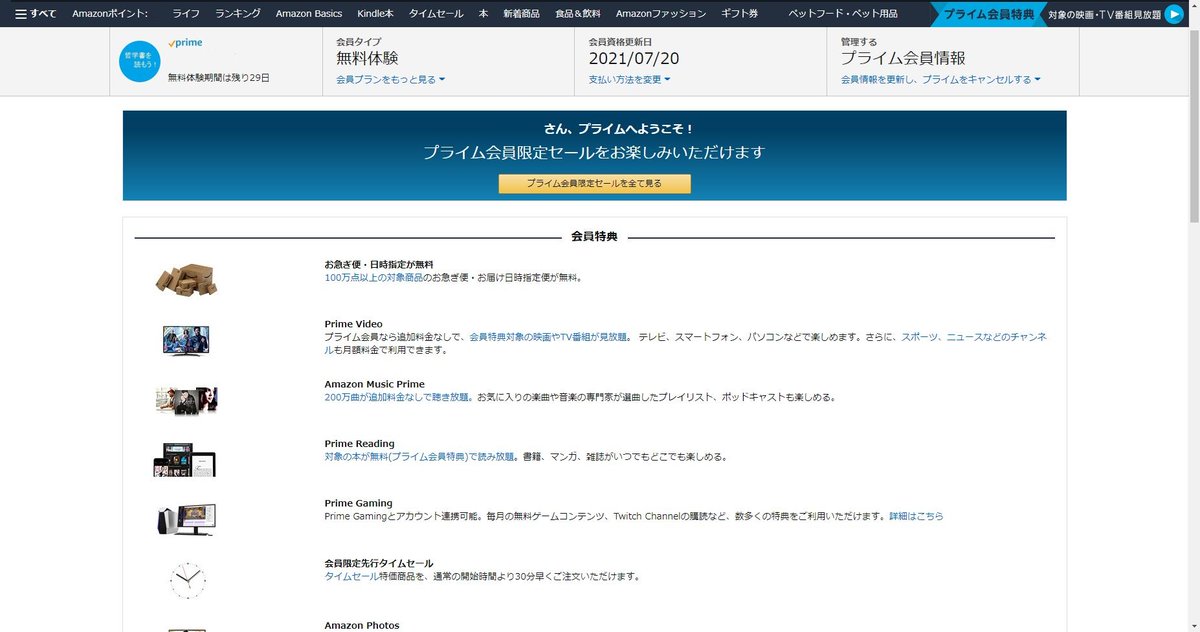Open ライフ in the navigation bar
This screenshot has width=1200, height=632.
[x=185, y=14]
